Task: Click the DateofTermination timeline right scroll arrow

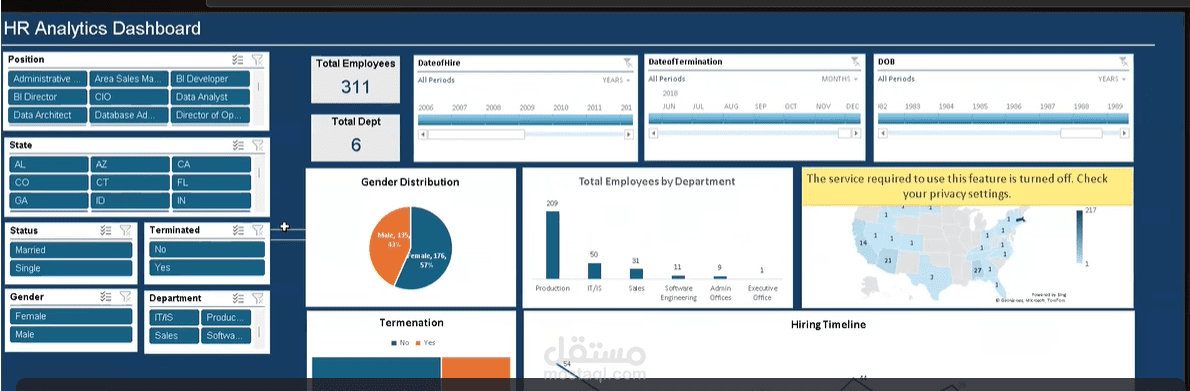Action: [856, 134]
